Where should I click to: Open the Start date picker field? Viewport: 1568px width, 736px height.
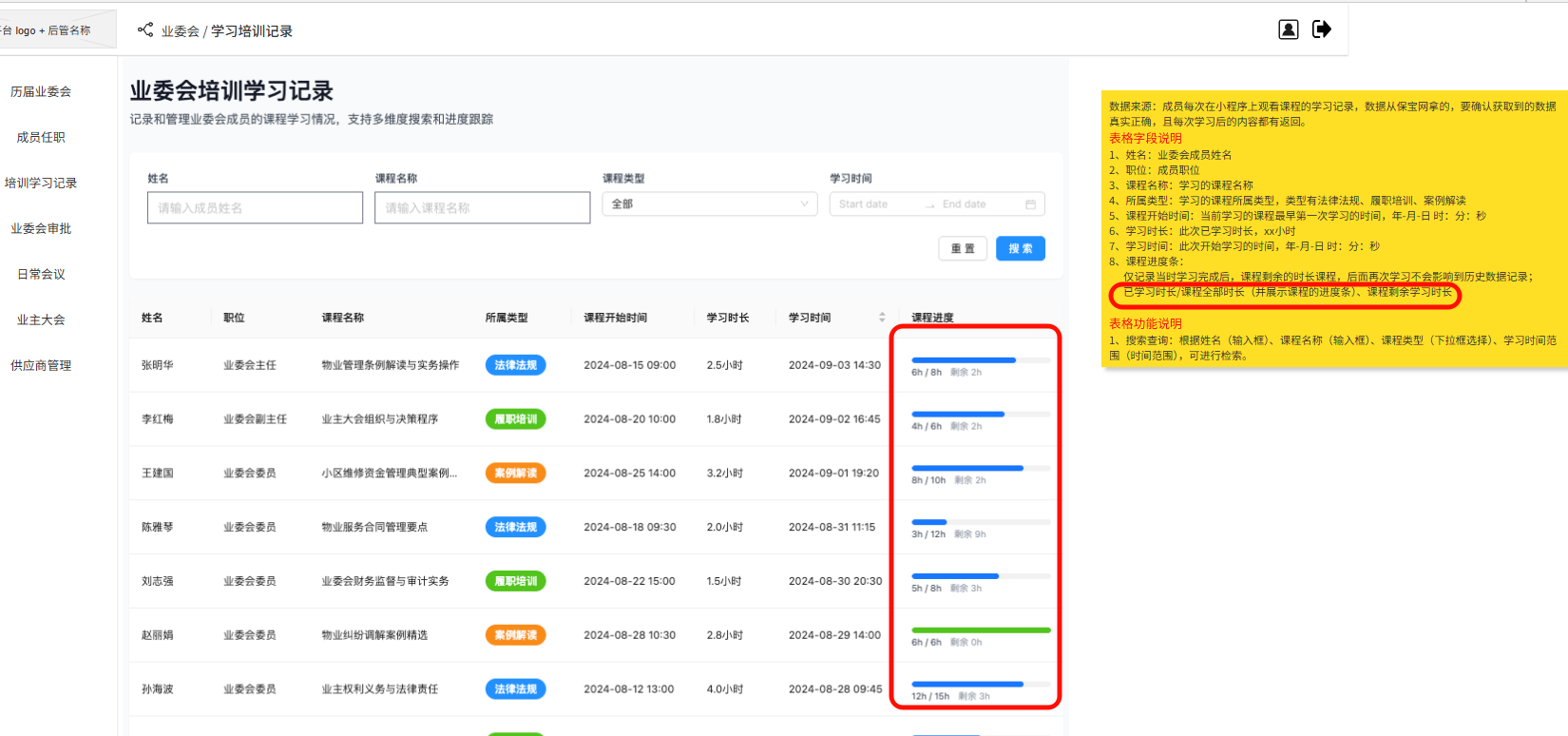click(874, 204)
